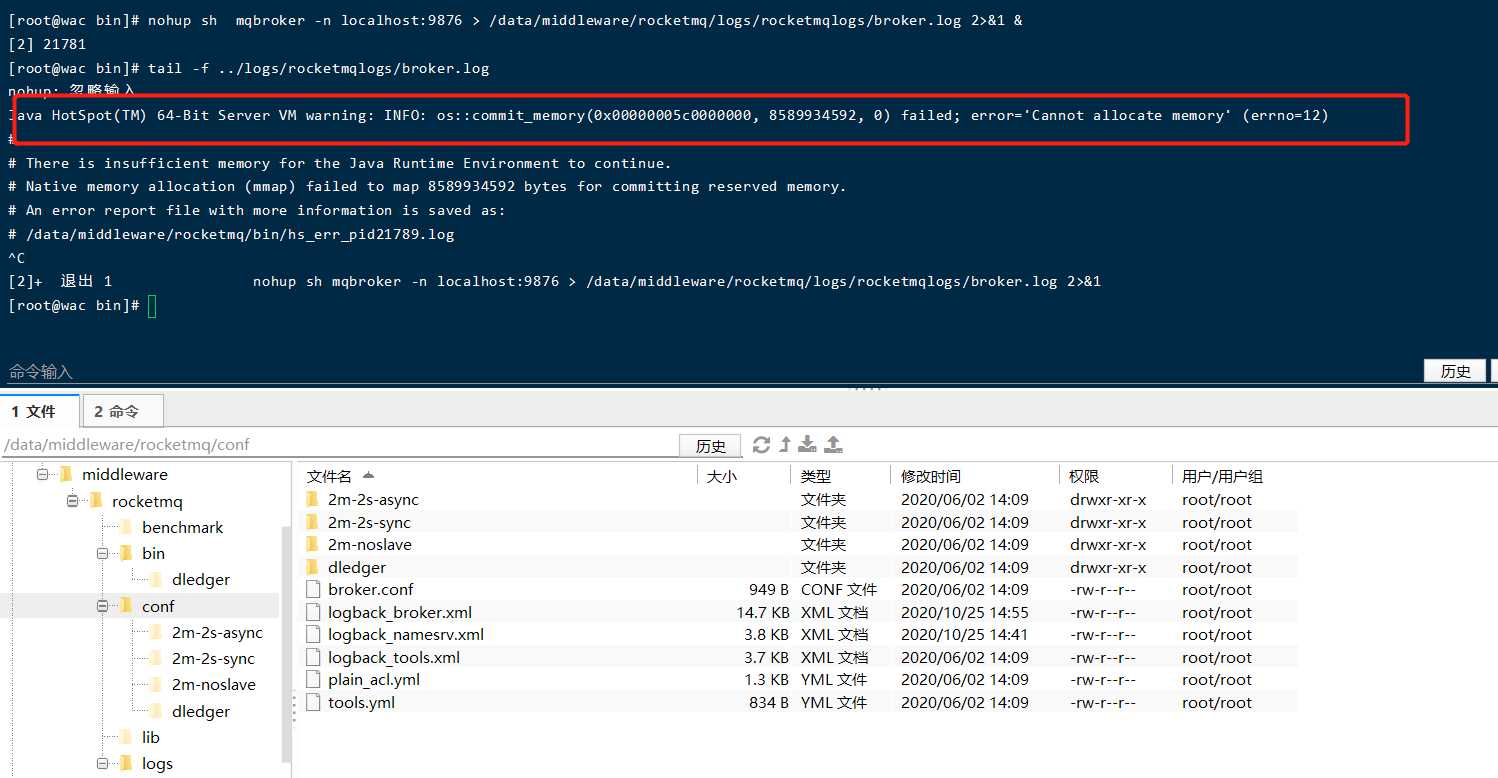This screenshot has width=1498, height=778.
Task: Click the 949 B size value
Action: tap(769, 589)
